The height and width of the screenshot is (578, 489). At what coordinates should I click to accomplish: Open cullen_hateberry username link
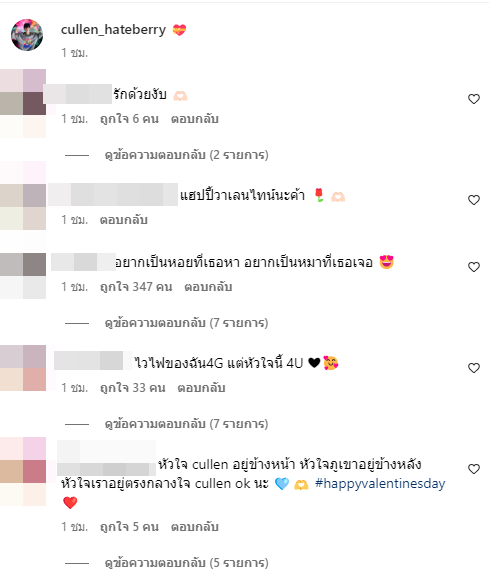(x=113, y=29)
